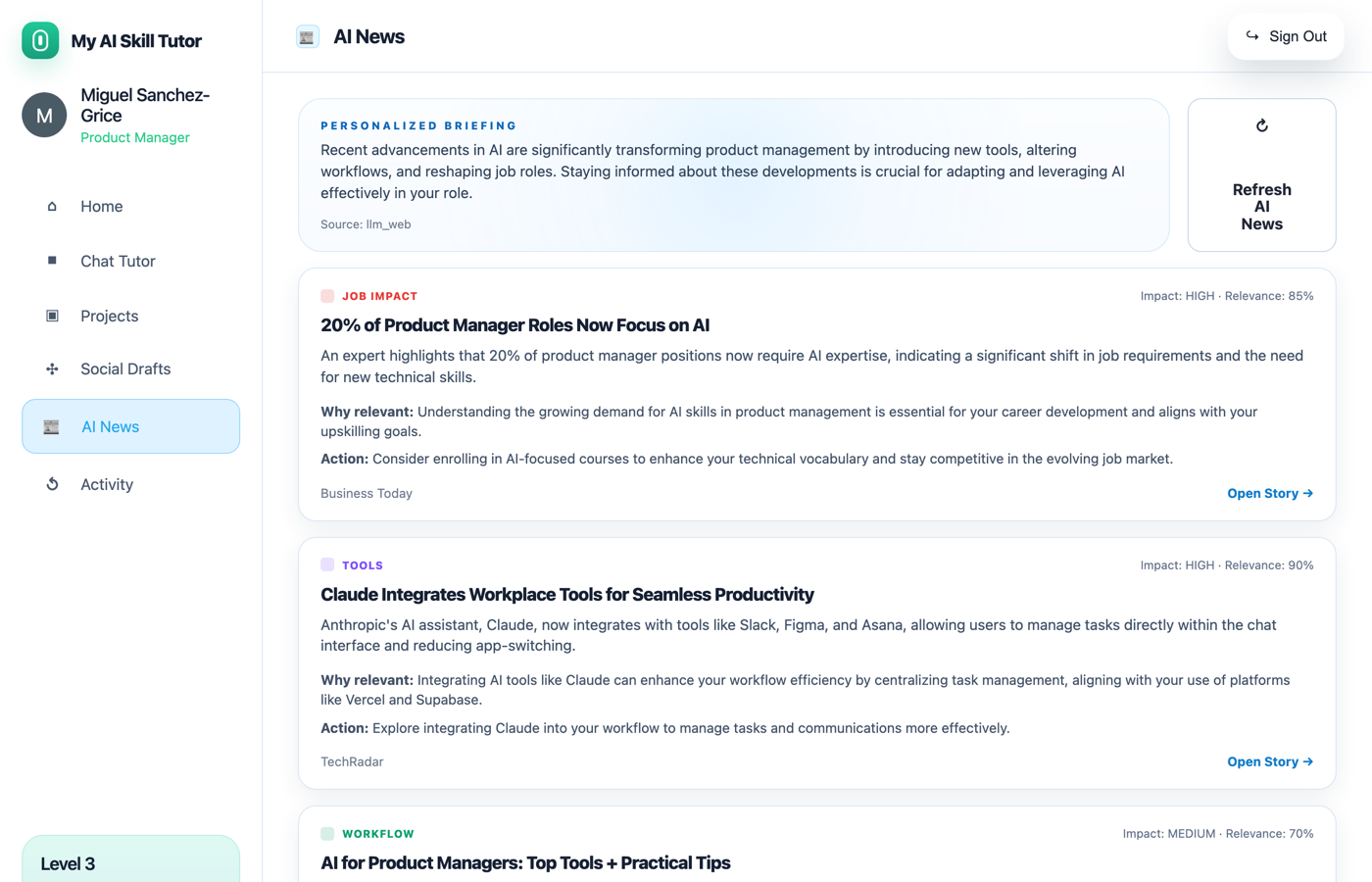The height and width of the screenshot is (882, 1372).
Task: Open Story for the Product Manager Roles article
Action: coord(1270,493)
